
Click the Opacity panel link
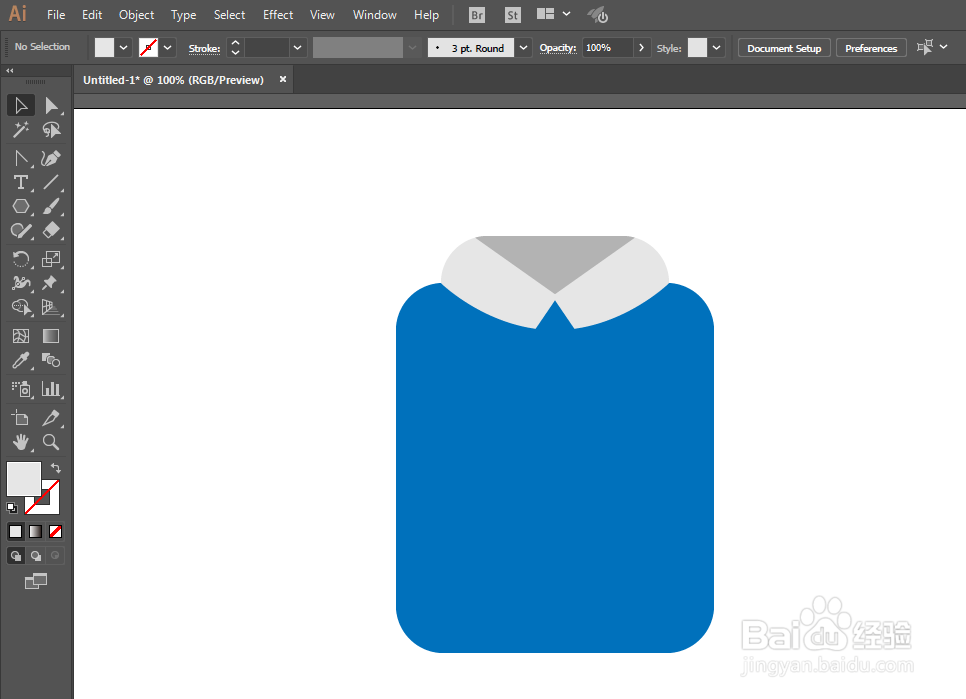558,48
